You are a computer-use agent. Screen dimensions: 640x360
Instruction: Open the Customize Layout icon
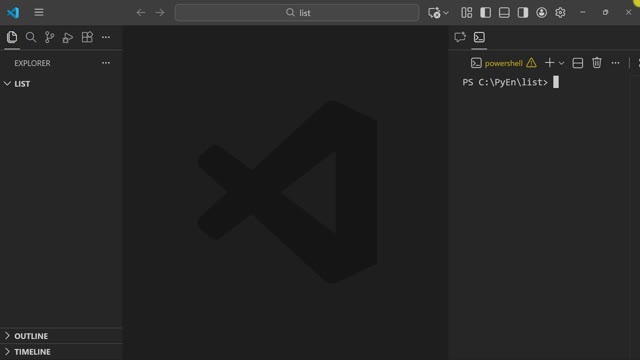coord(467,13)
